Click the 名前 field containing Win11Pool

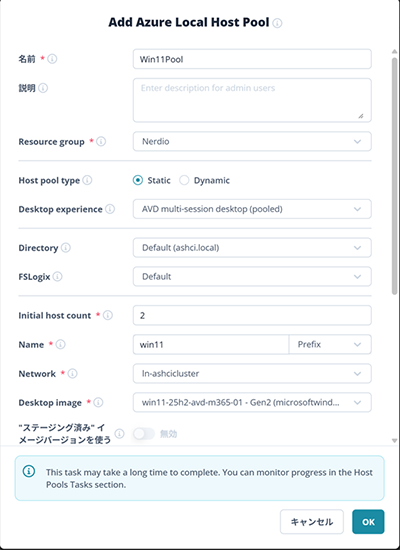coord(252,59)
